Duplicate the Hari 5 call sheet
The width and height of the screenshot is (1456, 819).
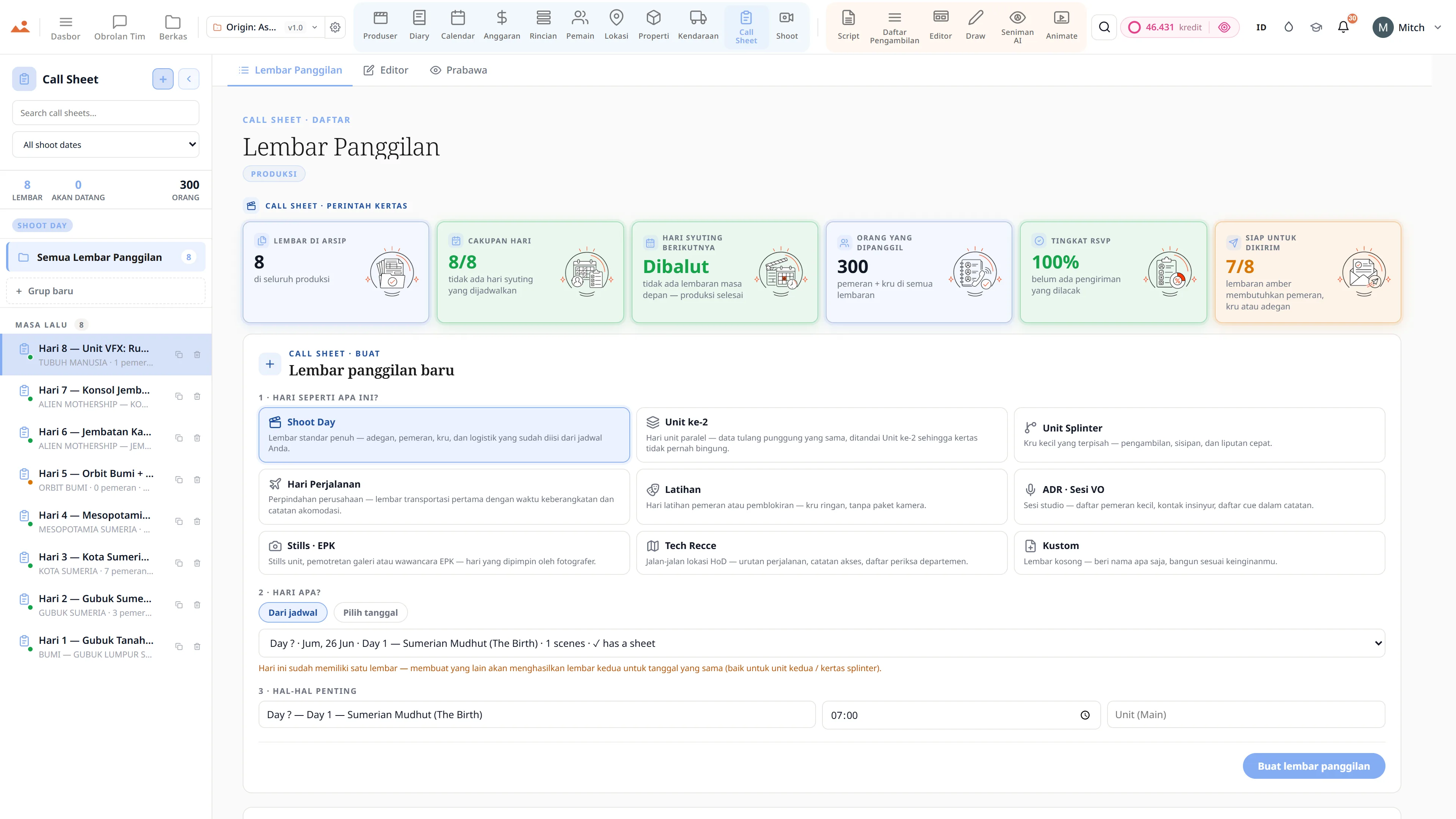coord(179,480)
